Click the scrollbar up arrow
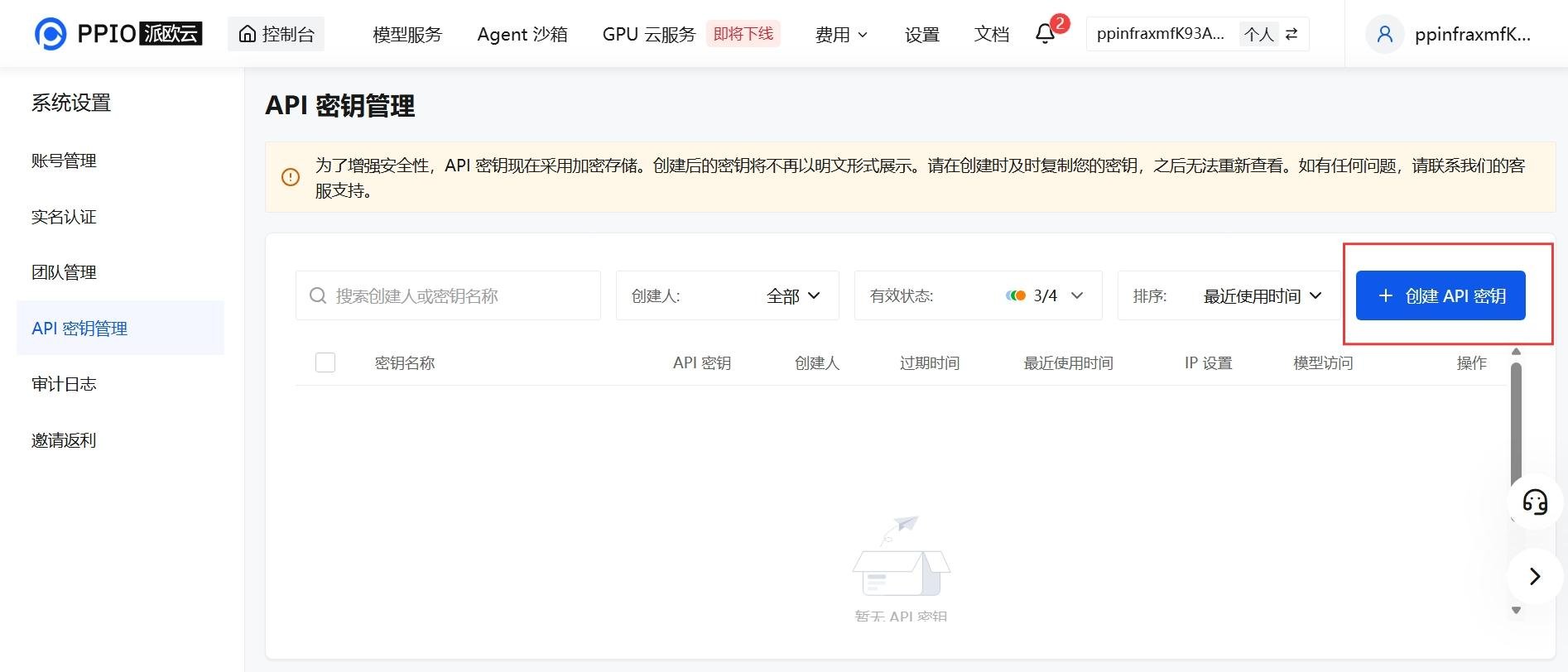 pos(1517,352)
